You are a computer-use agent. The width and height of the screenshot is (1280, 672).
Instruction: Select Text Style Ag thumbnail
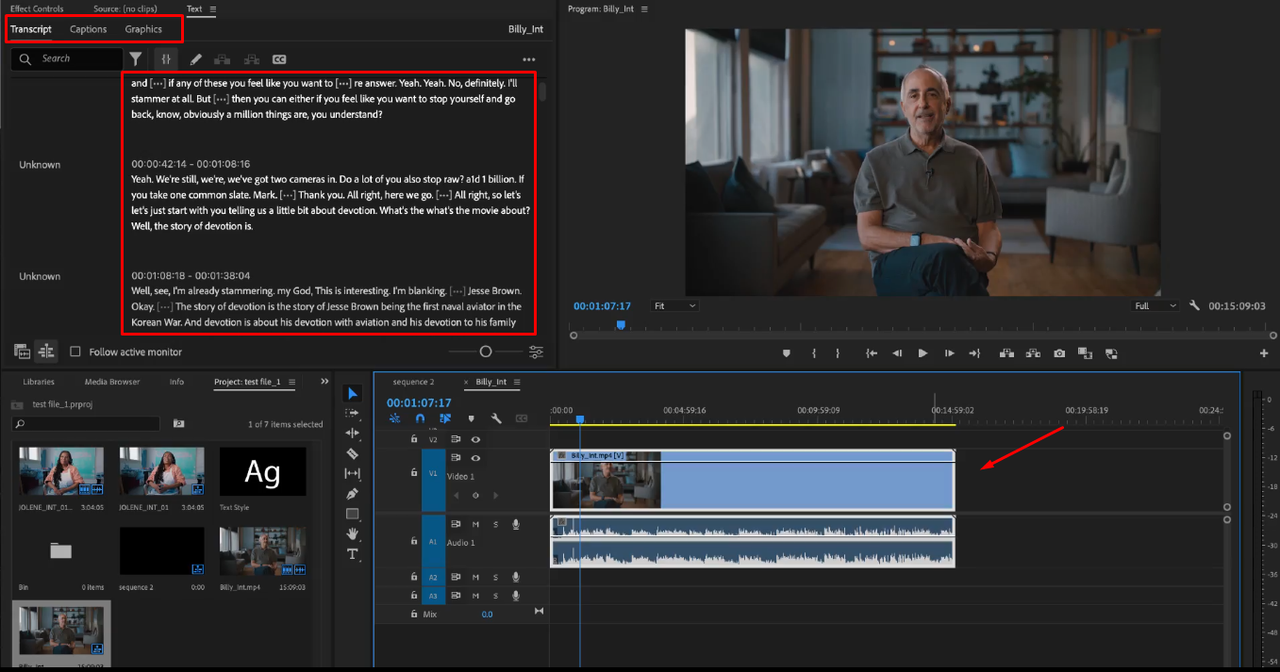[262, 471]
